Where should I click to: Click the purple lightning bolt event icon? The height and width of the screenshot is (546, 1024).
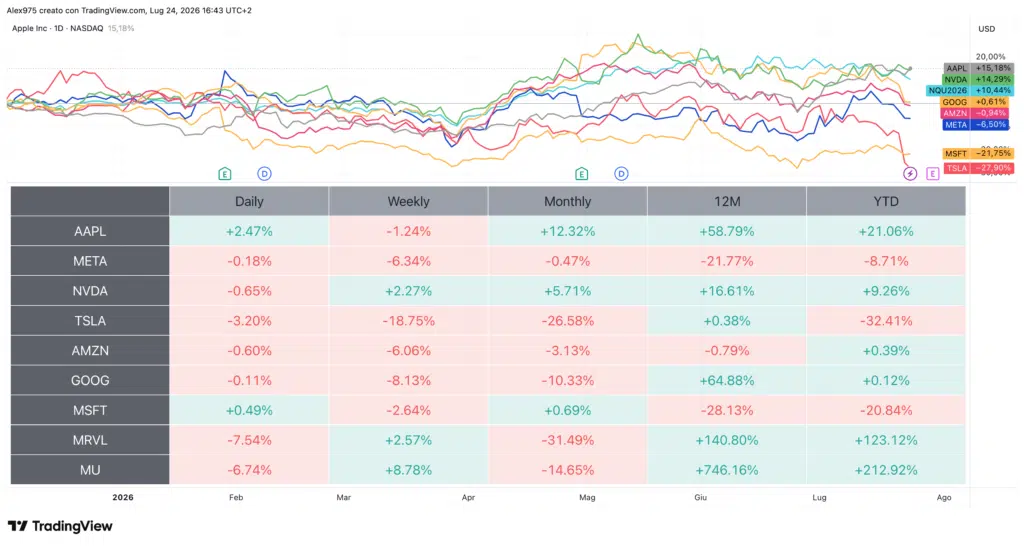coord(910,174)
